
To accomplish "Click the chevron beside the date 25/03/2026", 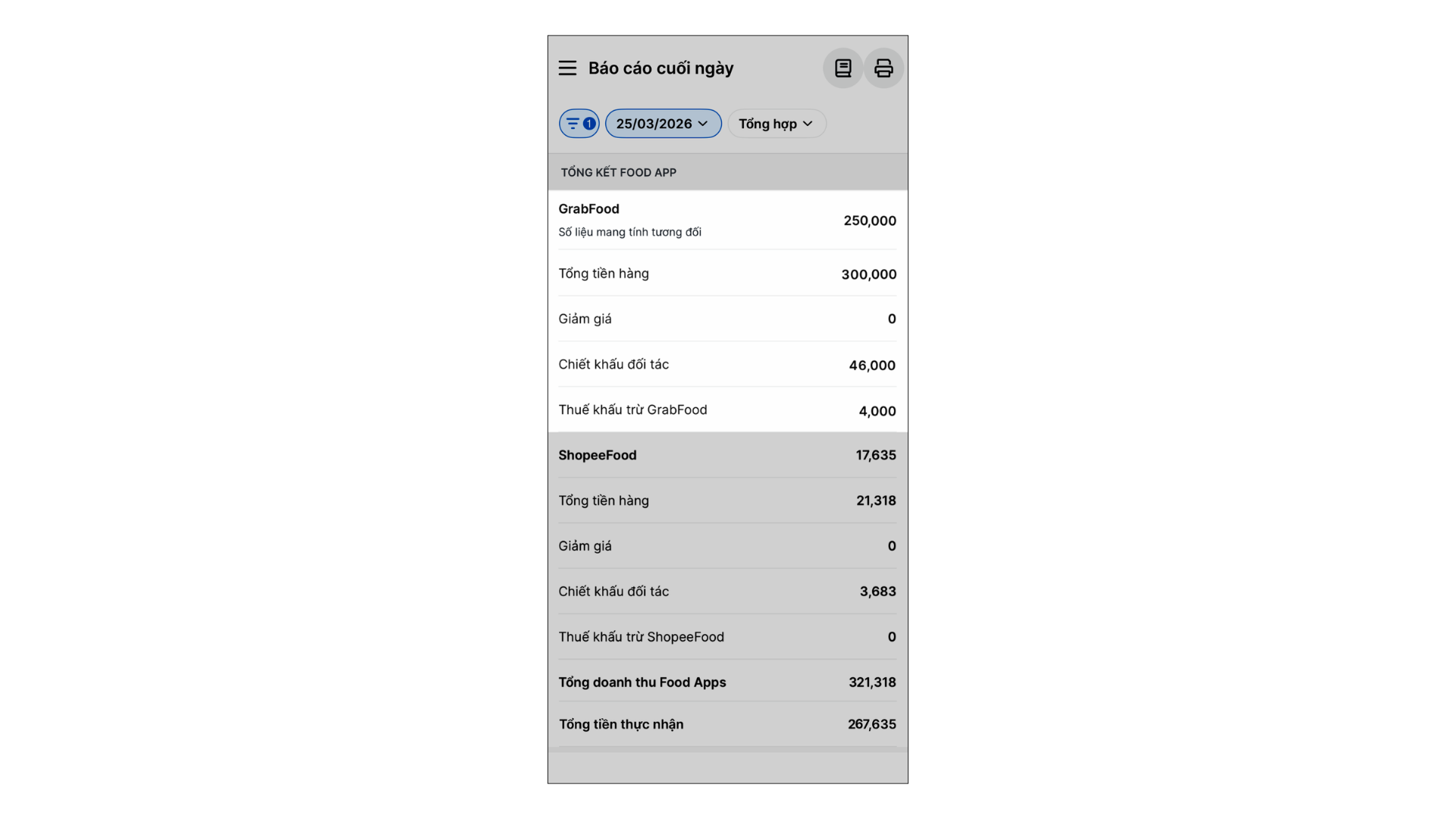I will [703, 124].
